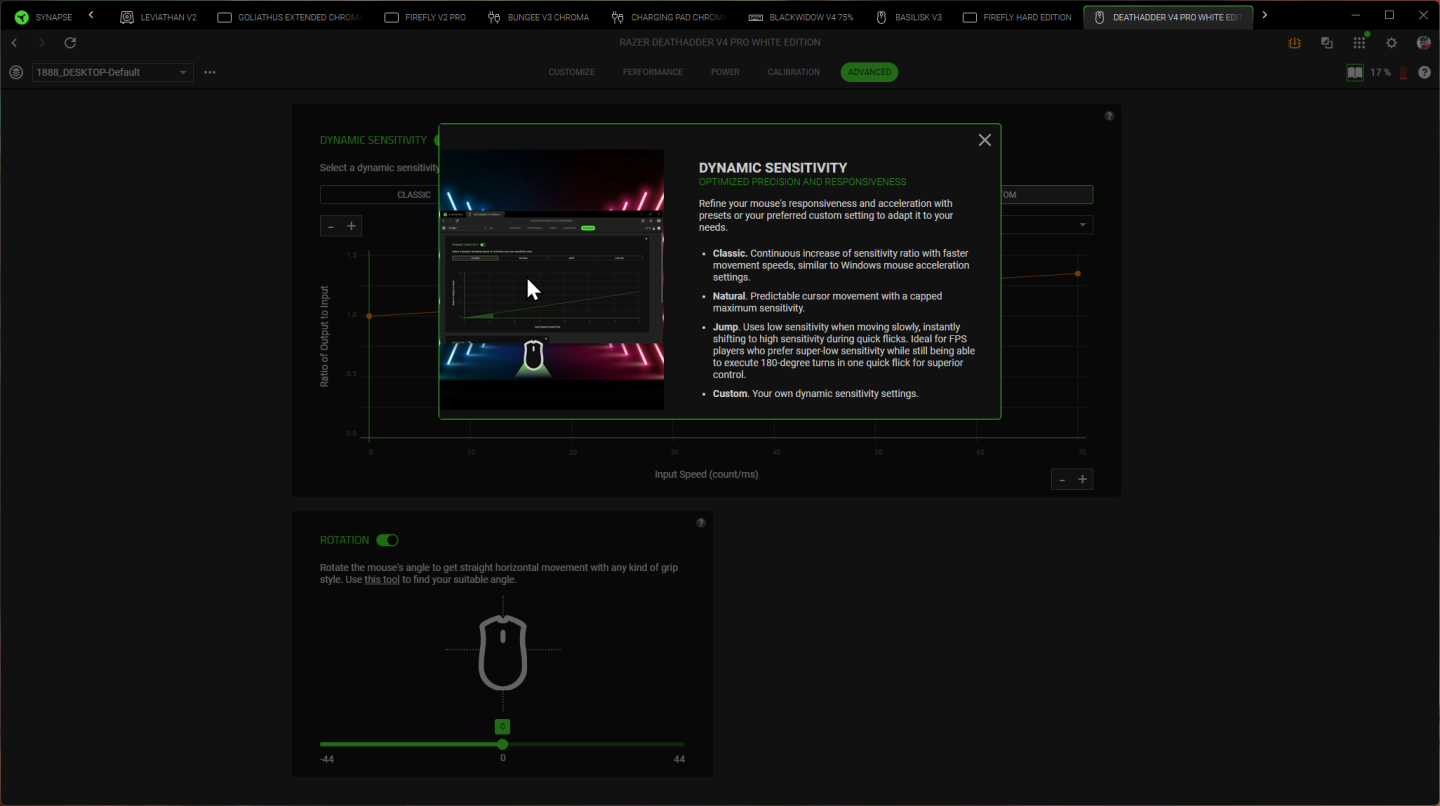Click the Basilisk V3 mouse icon
This screenshot has width=1440, height=806.
point(881,17)
